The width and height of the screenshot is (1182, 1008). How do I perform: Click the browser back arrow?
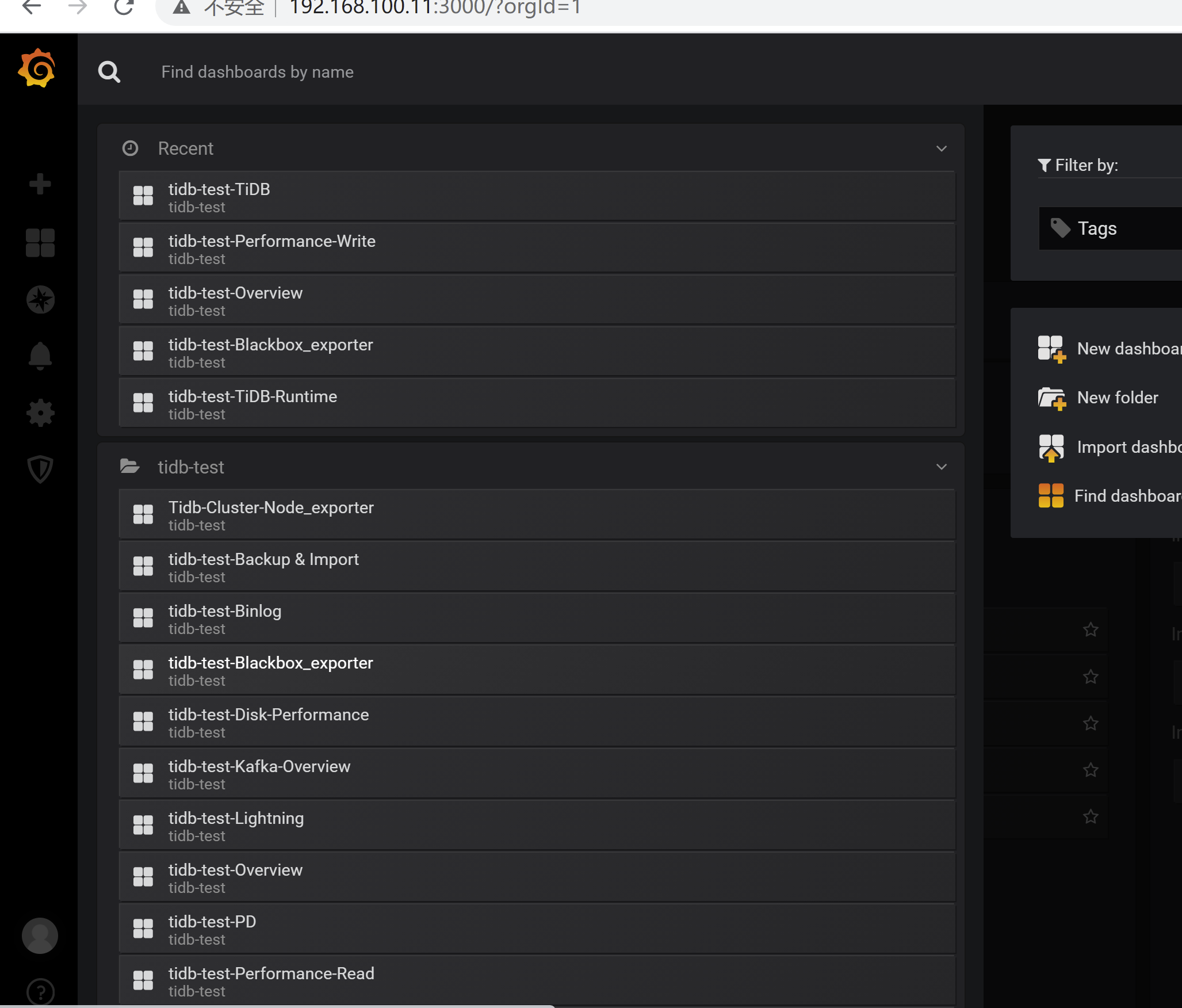[32, 7]
